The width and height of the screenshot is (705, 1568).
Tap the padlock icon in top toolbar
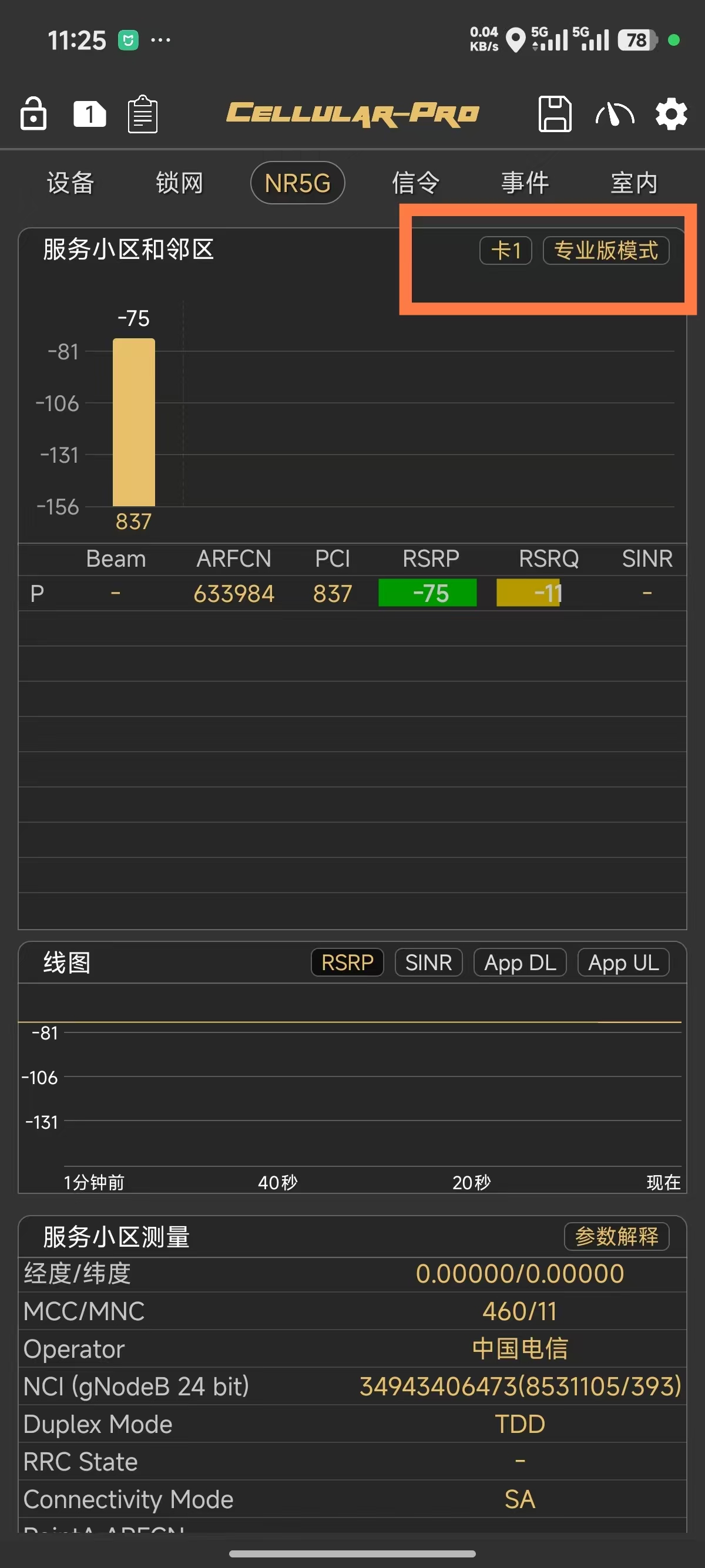click(x=33, y=114)
